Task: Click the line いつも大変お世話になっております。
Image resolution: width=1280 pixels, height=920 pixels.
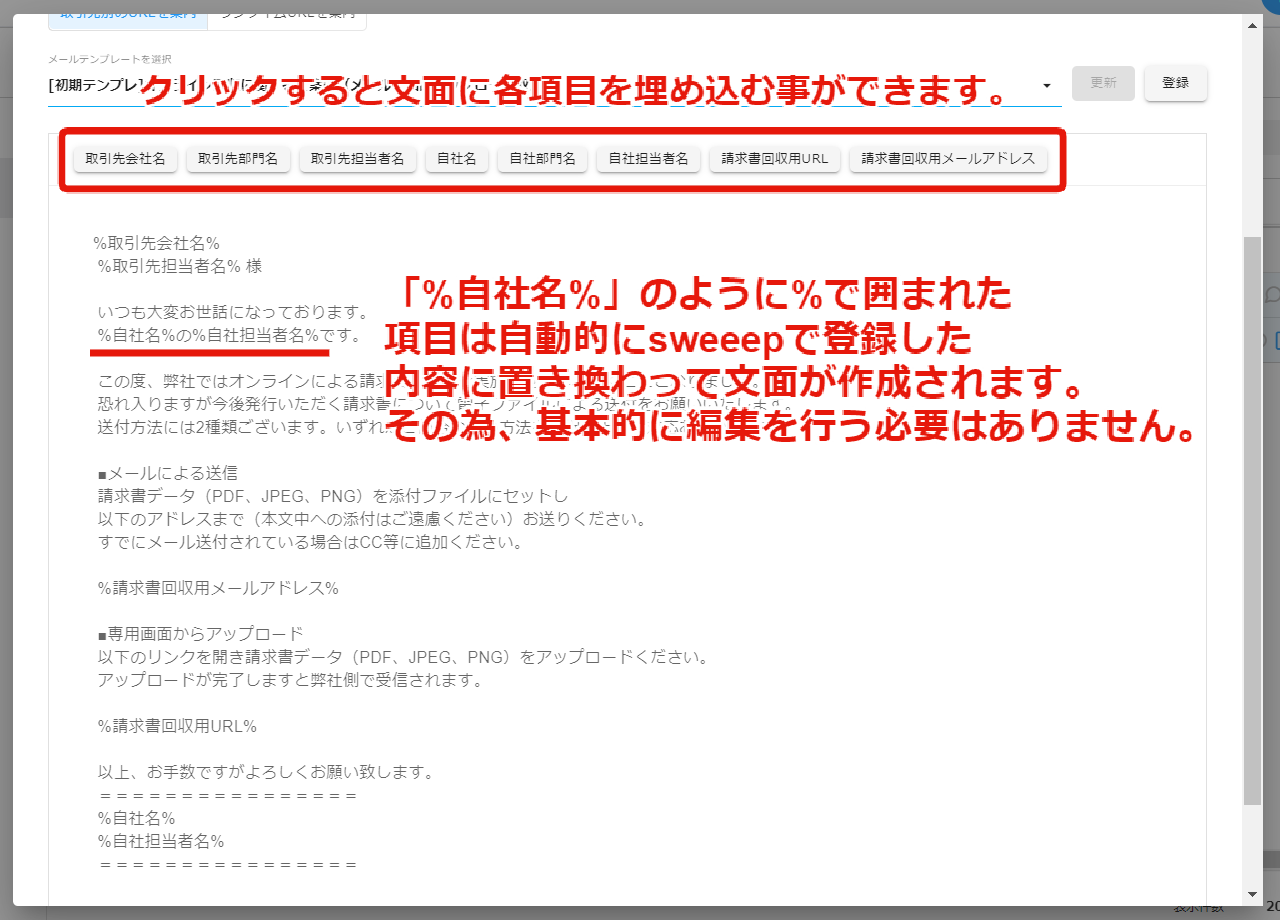Action: 233,313
